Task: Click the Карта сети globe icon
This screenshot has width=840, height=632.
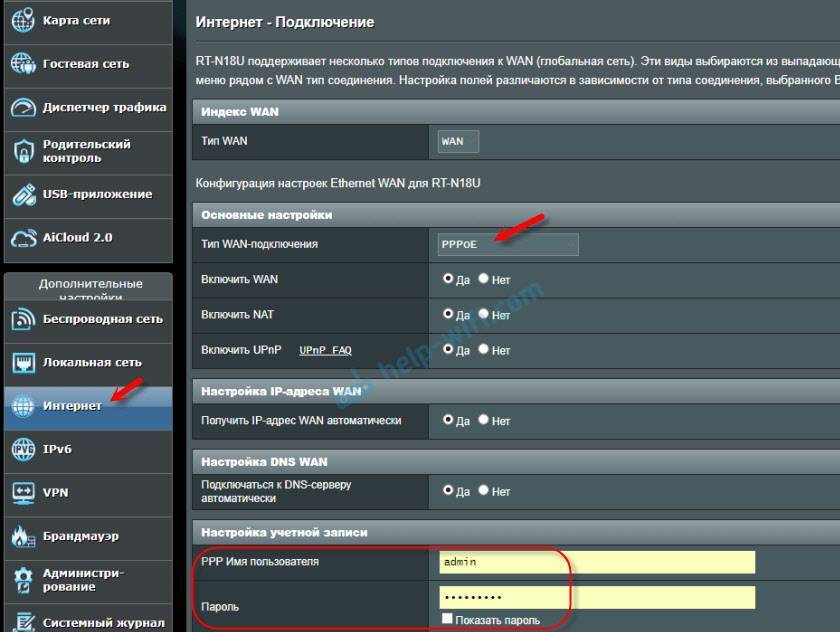Action: (23, 21)
